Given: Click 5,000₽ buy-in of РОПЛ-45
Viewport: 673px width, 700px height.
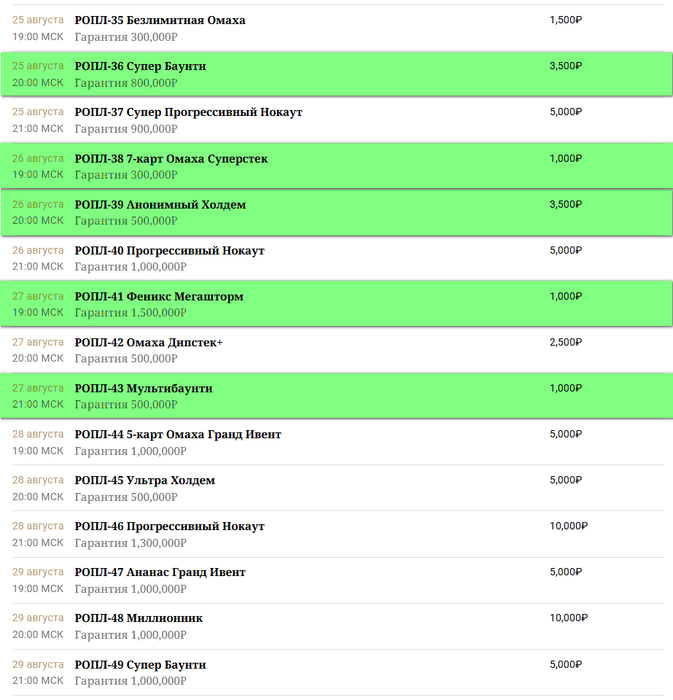Looking at the screenshot, I should [565, 480].
